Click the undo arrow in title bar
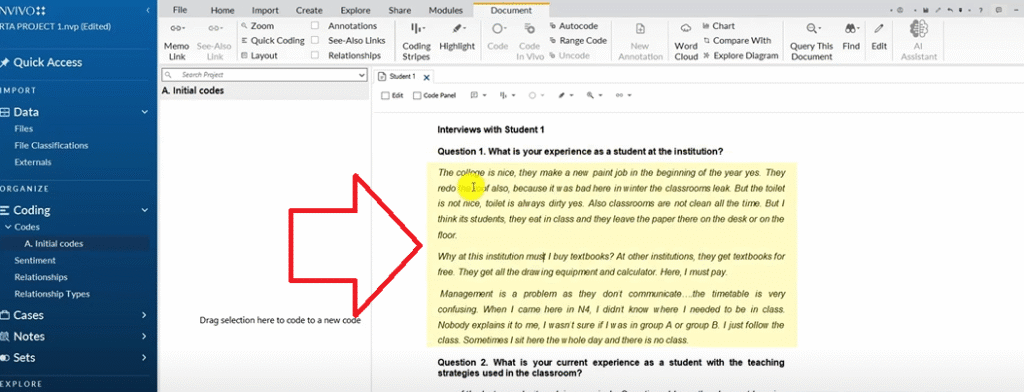This screenshot has height=392, width=1024. 950,10
